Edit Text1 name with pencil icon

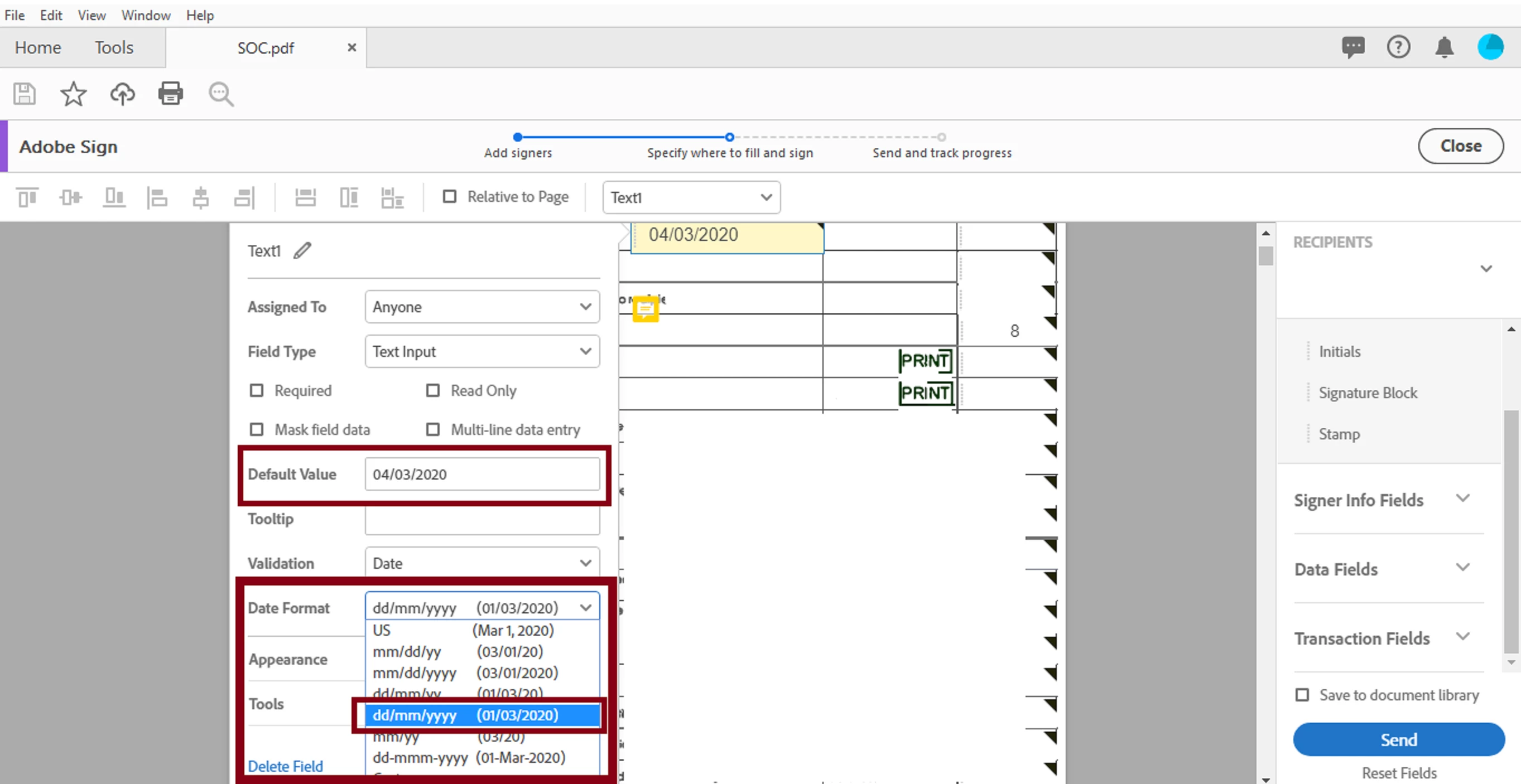pos(302,251)
